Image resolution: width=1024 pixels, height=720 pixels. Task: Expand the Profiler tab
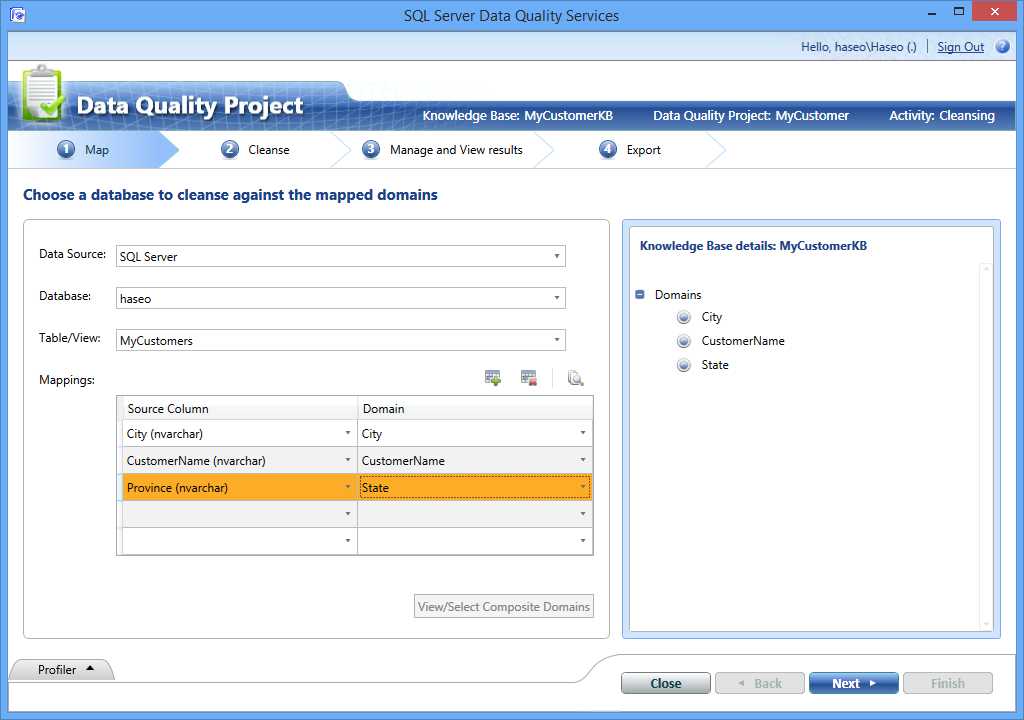pyautogui.click(x=63, y=669)
